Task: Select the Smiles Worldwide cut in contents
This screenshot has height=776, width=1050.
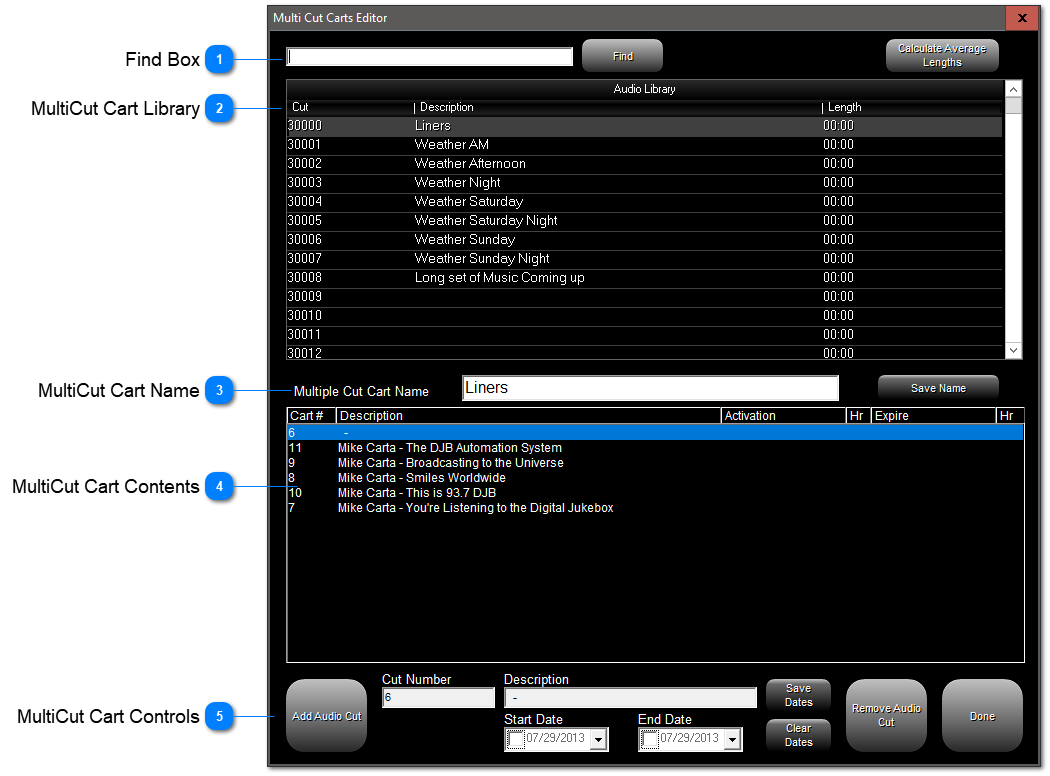Action: click(655, 478)
